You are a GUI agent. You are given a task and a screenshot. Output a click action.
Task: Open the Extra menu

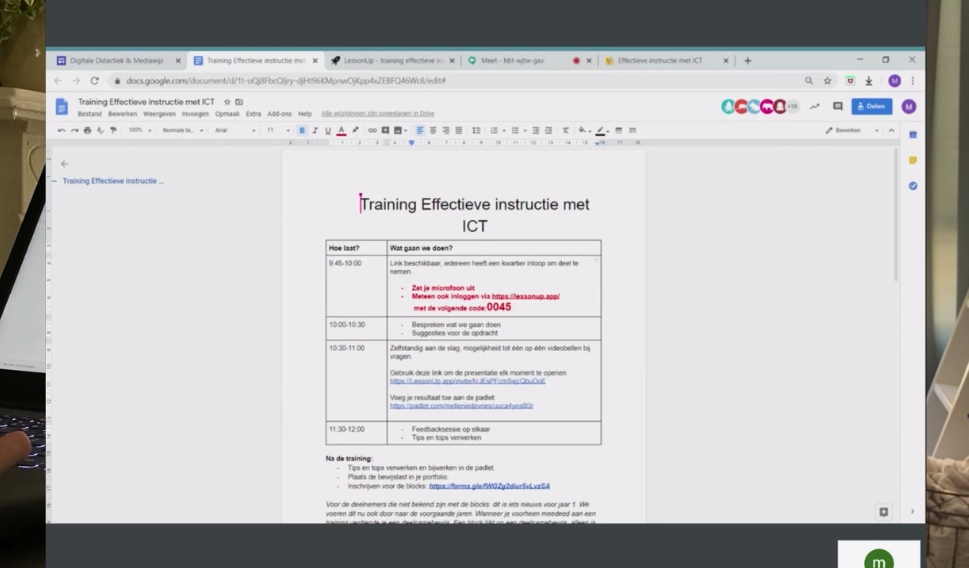coord(253,114)
